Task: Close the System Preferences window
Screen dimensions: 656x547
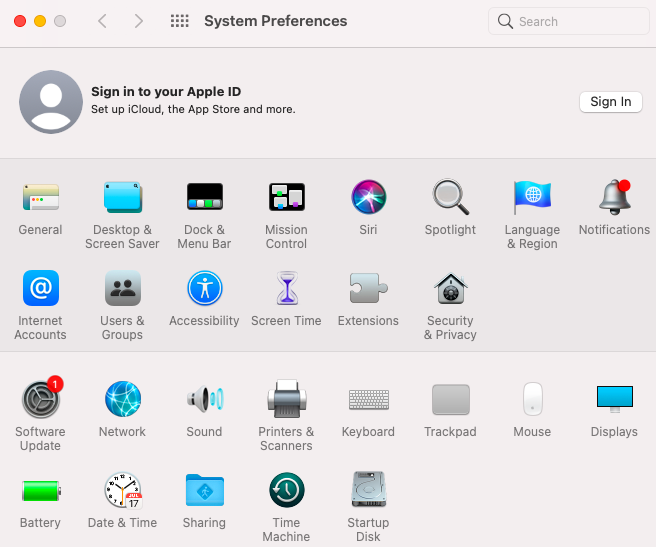Action: click(20, 21)
